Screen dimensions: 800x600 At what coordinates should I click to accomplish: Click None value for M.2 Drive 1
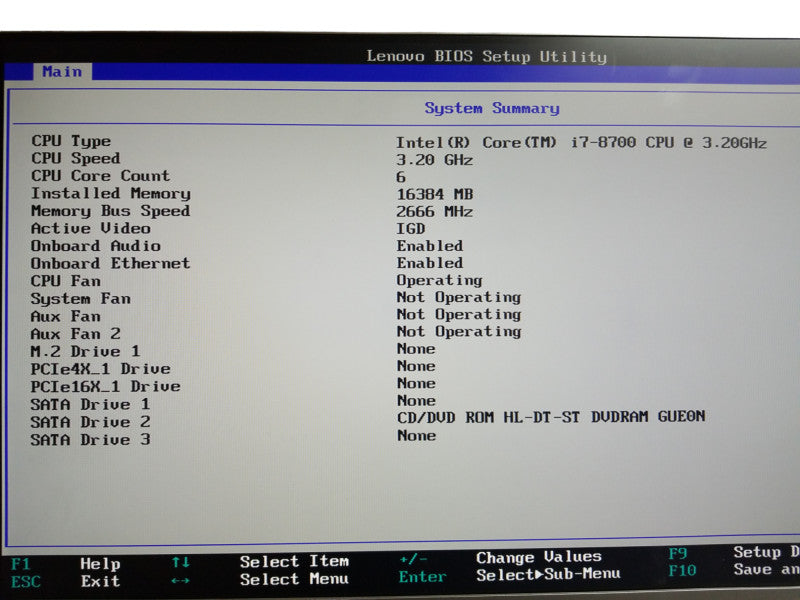coord(416,349)
